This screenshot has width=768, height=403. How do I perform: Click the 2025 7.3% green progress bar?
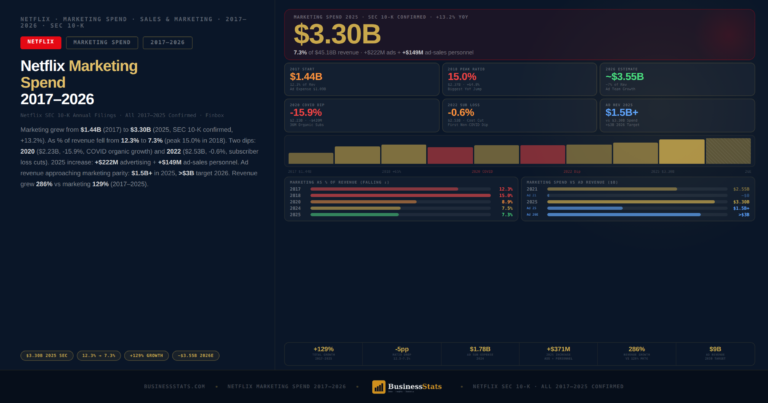(400, 214)
